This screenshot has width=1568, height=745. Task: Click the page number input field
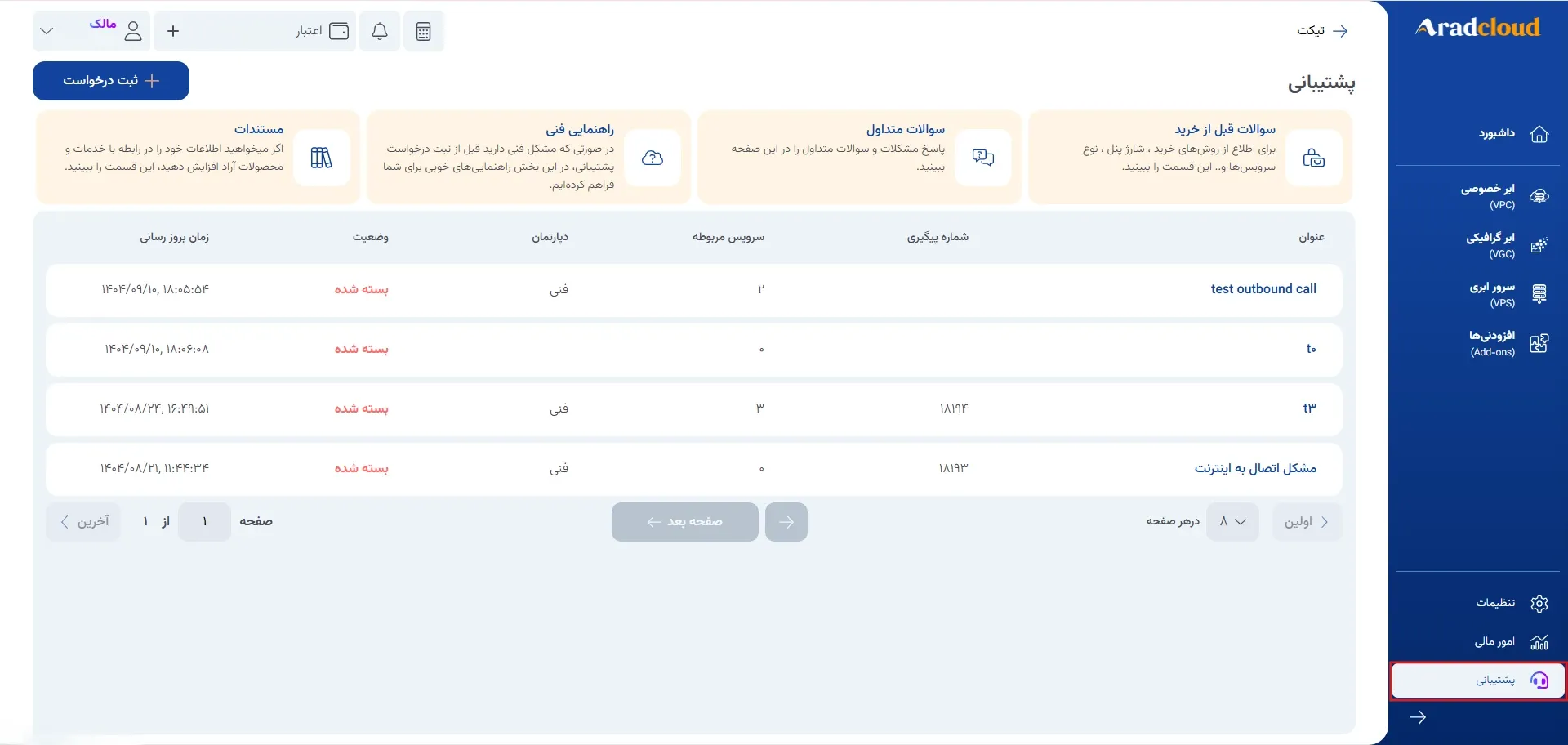[204, 522]
